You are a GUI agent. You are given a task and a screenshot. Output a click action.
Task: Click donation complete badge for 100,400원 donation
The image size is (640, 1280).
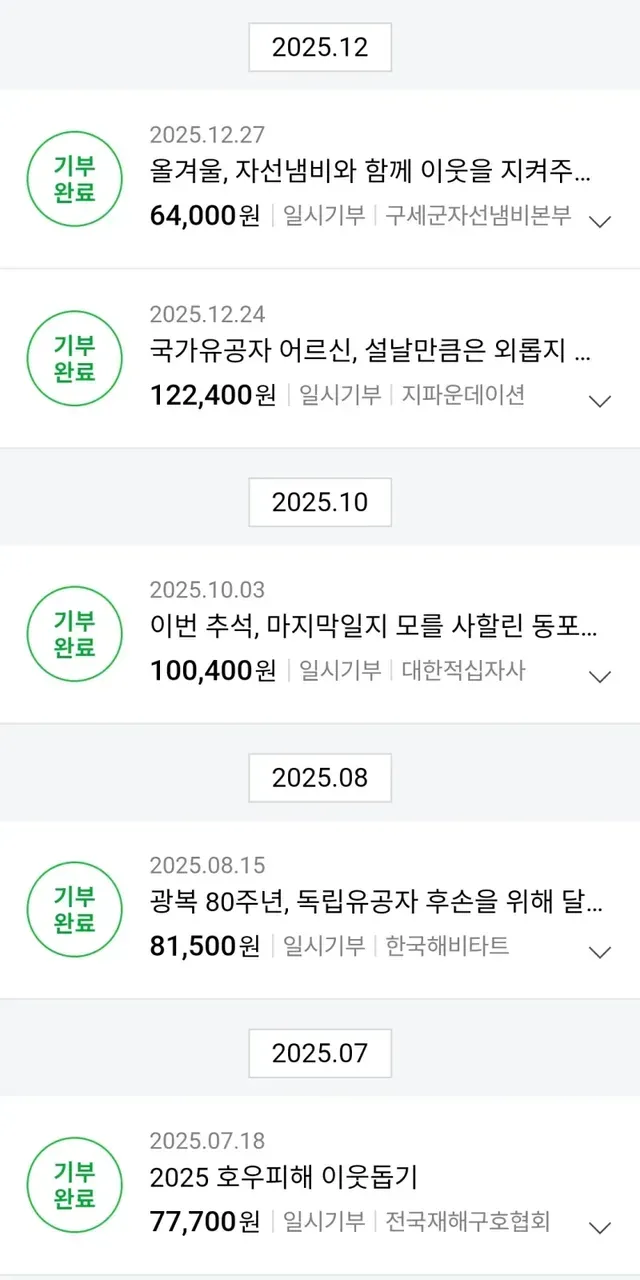click(x=75, y=634)
